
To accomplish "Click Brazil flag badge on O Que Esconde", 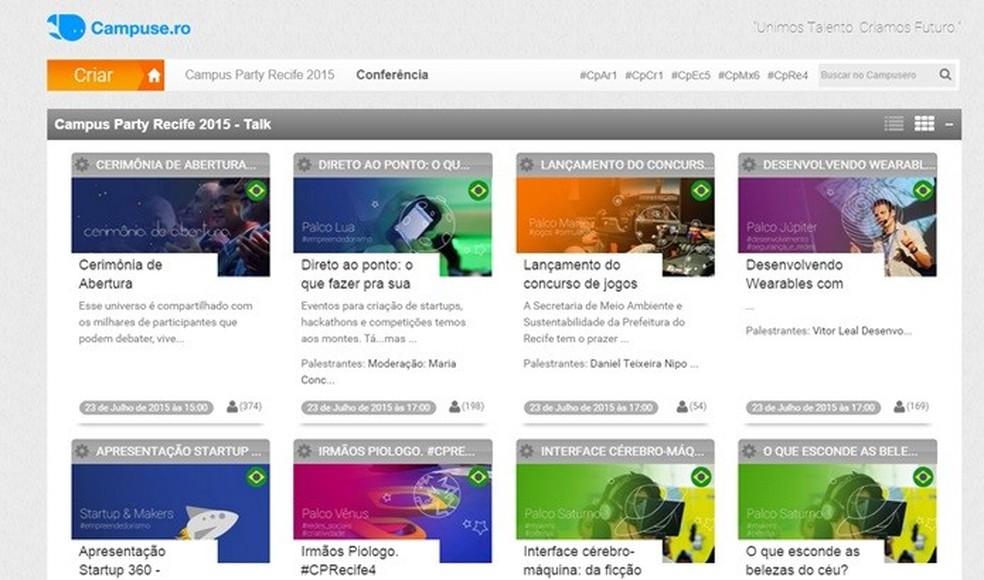I will (x=922, y=477).
